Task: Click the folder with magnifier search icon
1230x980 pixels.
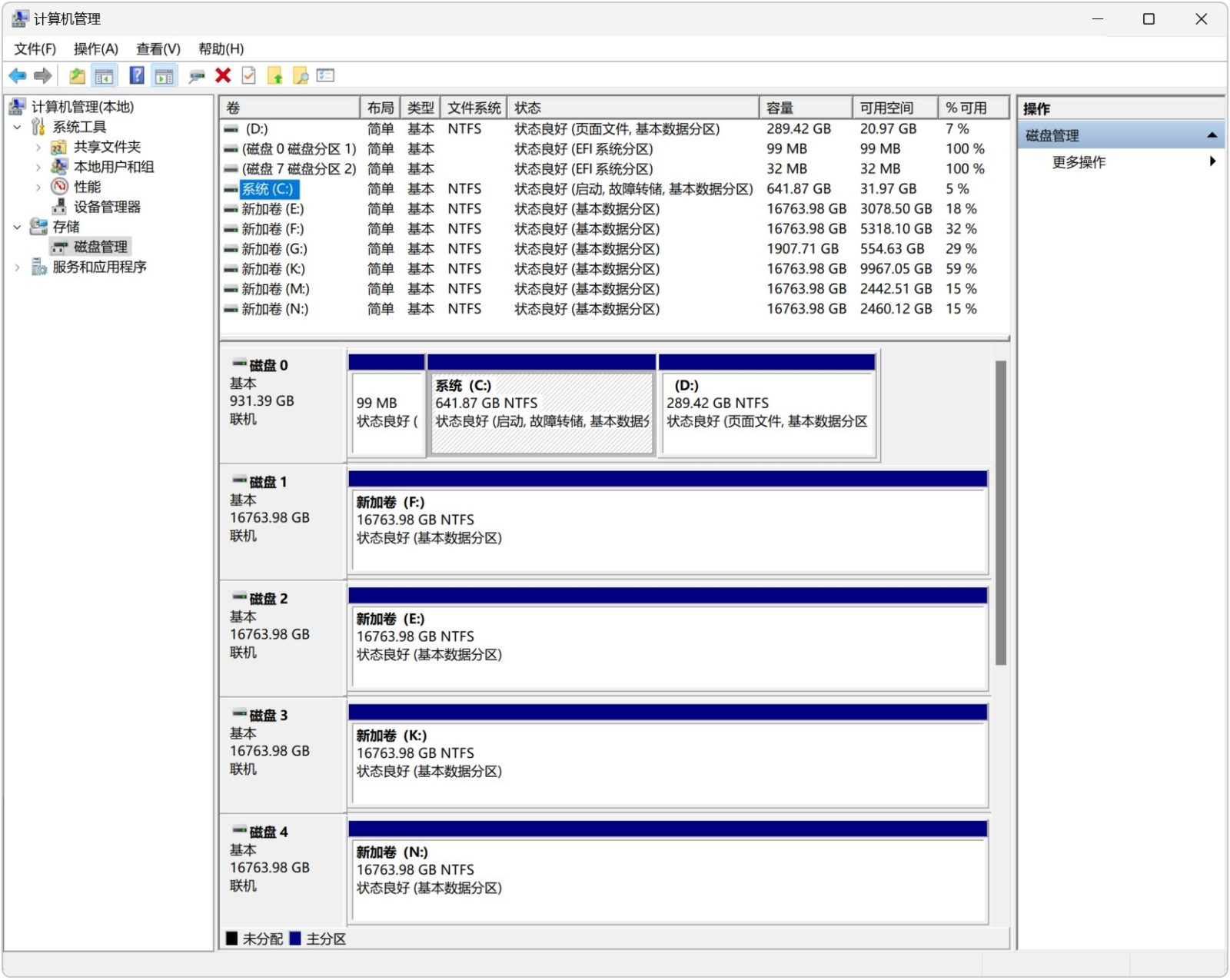Action: click(x=301, y=75)
